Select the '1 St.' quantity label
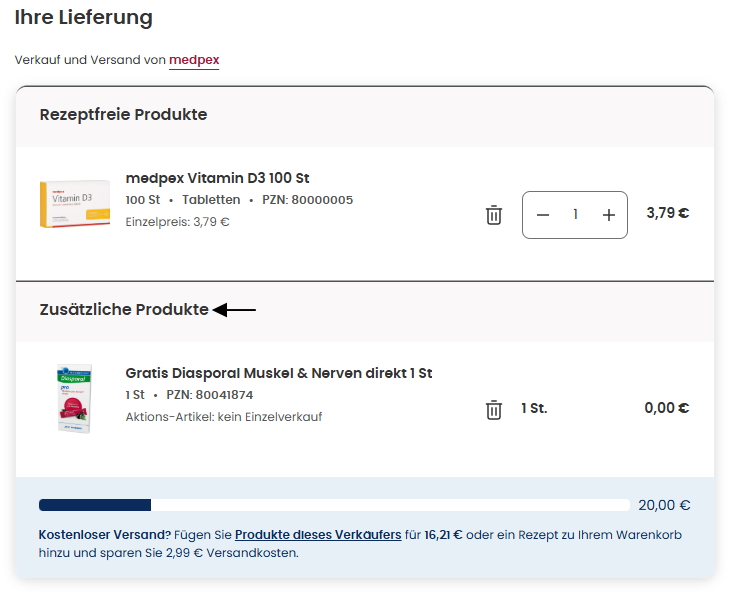The height and width of the screenshot is (598, 743). [534, 408]
